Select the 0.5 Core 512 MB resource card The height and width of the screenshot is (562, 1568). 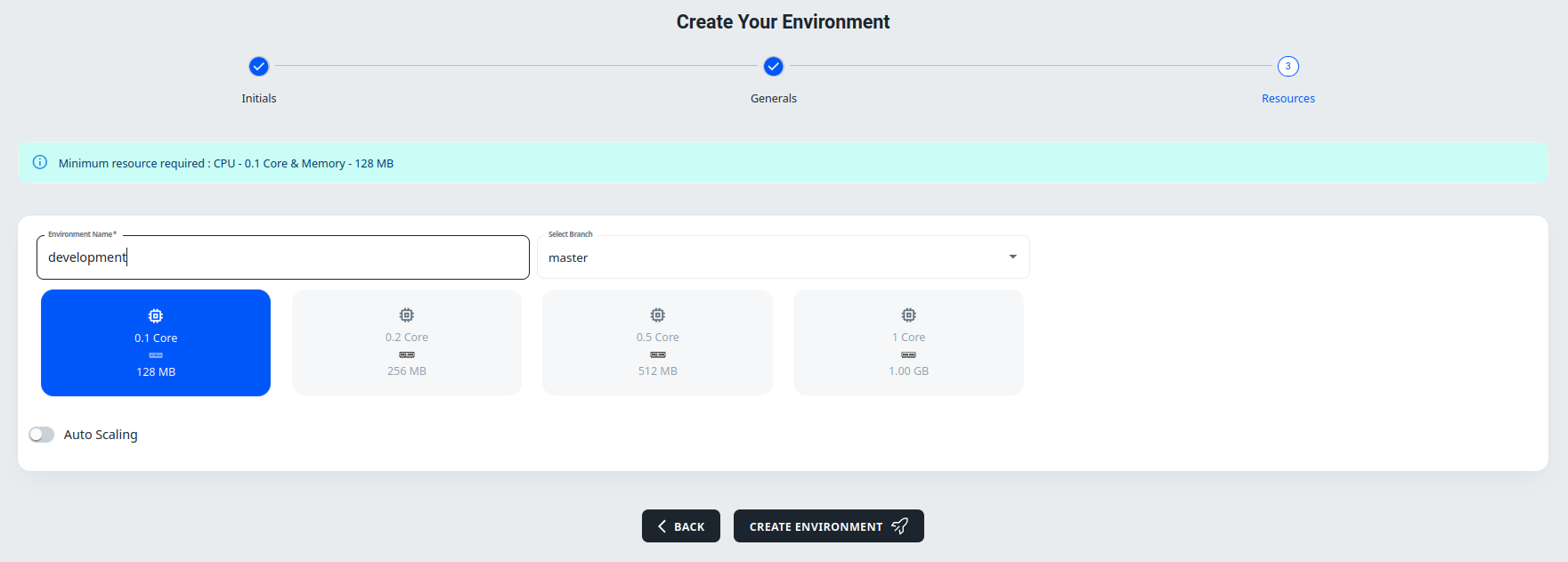pos(658,342)
